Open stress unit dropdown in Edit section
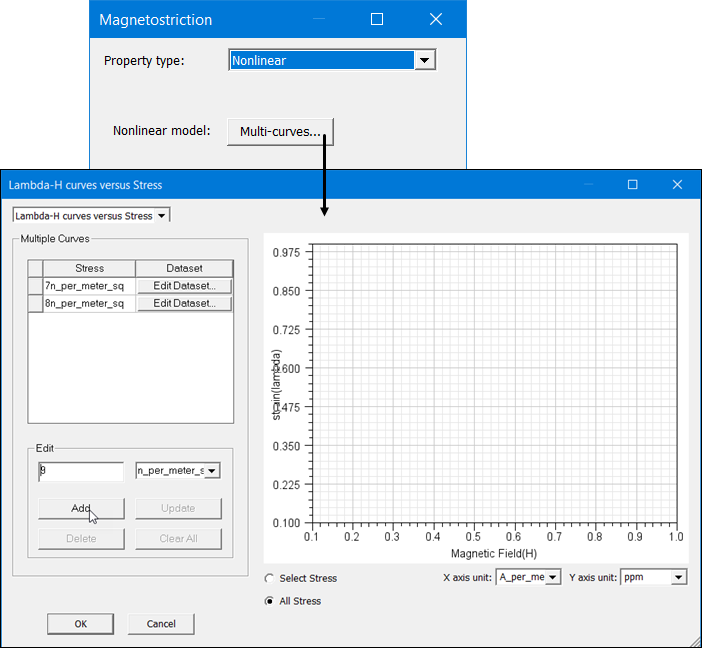Image resolution: width=702 pixels, height=648 pixels. (211, 471)
